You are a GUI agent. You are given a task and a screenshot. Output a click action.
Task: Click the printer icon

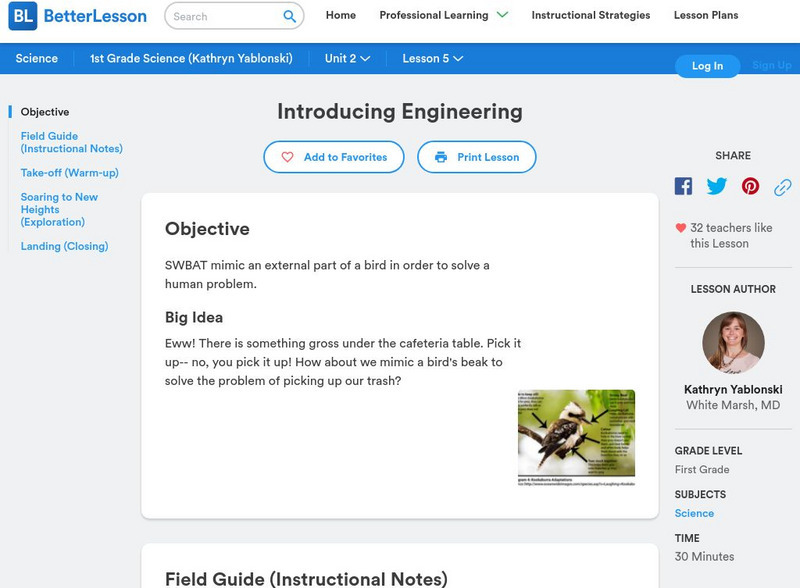coord(441,157)
